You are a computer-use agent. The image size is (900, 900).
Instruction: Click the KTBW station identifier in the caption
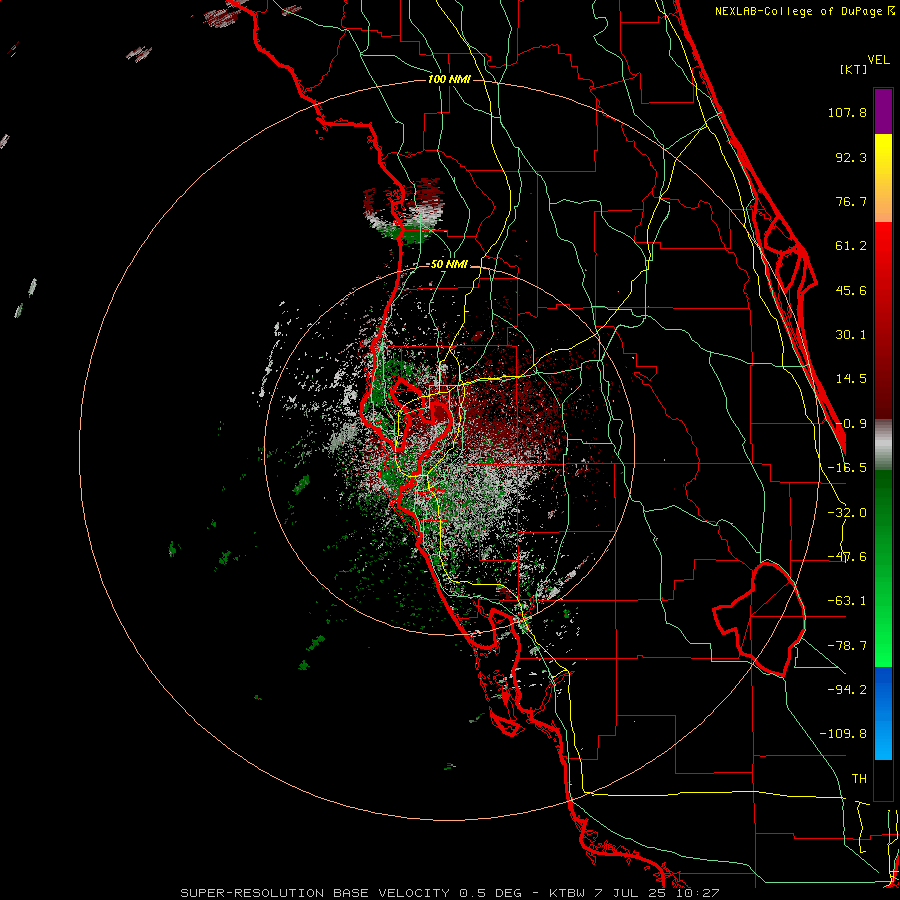click(567, 893)
